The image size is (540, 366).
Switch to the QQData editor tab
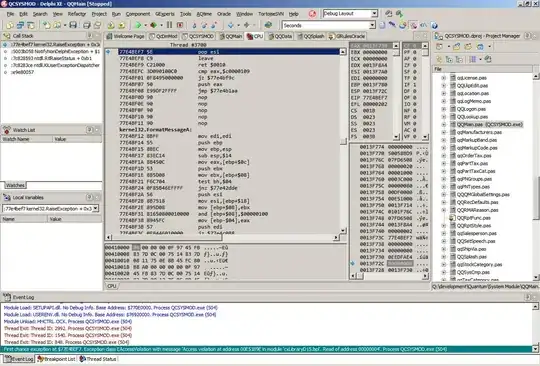point(280,36)
